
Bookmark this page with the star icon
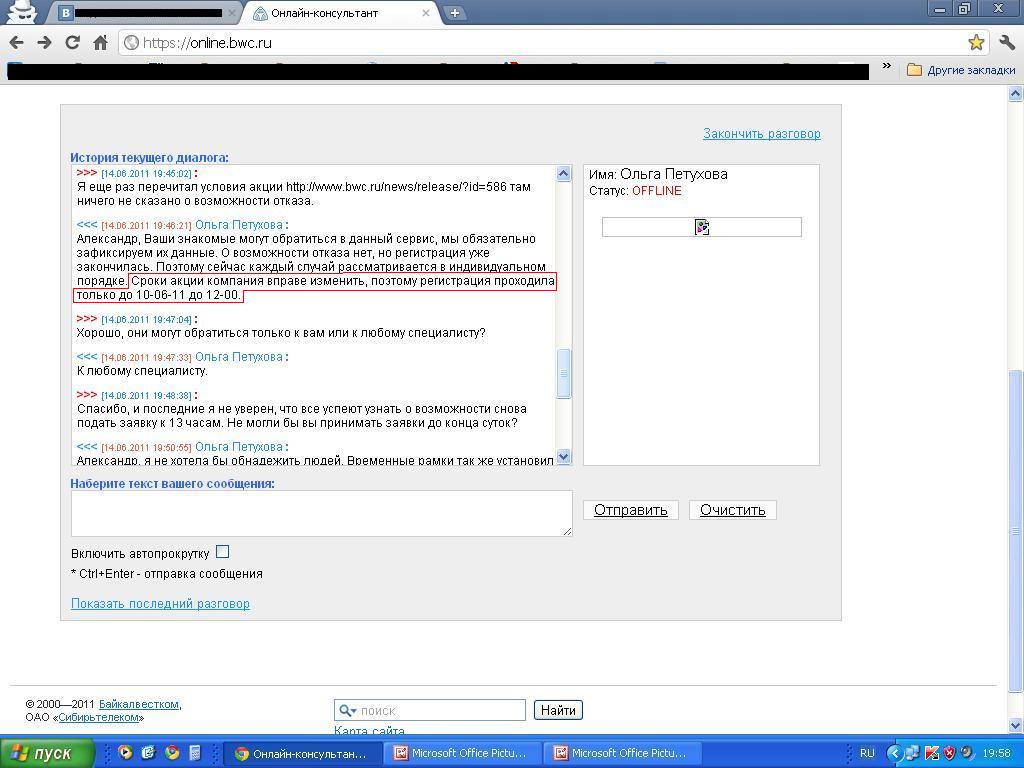(x=976, y=42)
